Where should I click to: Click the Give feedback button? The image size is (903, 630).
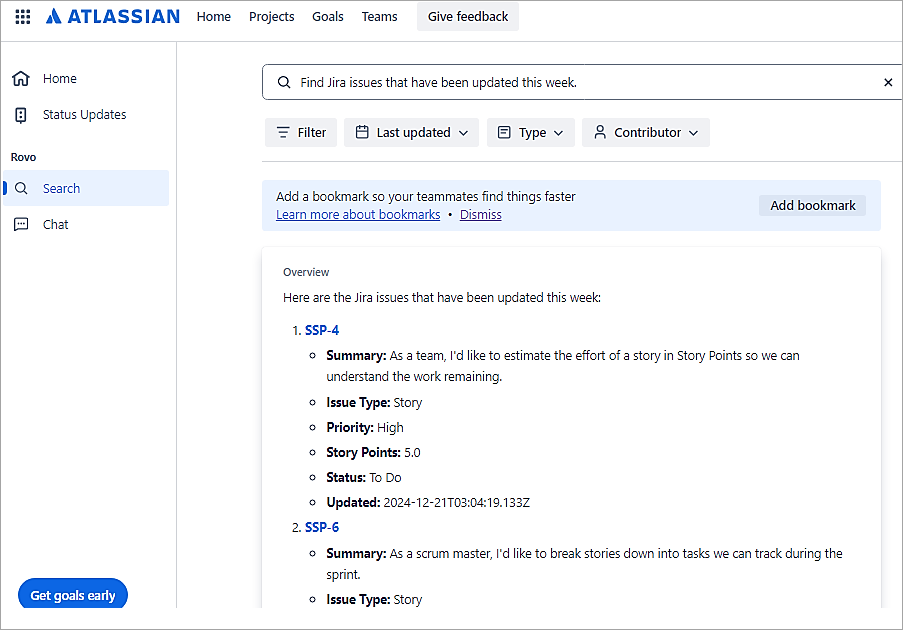(x=468, y=17)
